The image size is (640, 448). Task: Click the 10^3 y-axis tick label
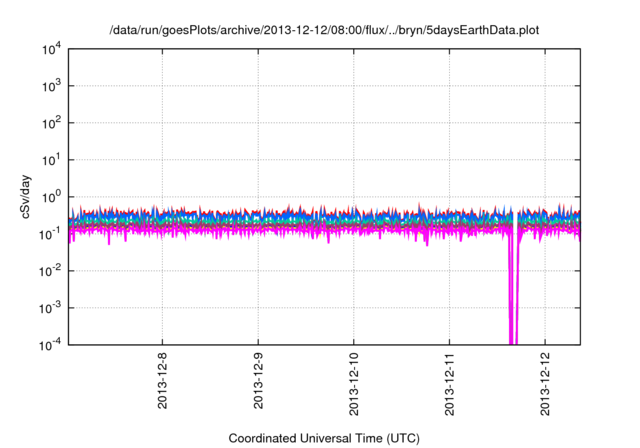point(51,86)
